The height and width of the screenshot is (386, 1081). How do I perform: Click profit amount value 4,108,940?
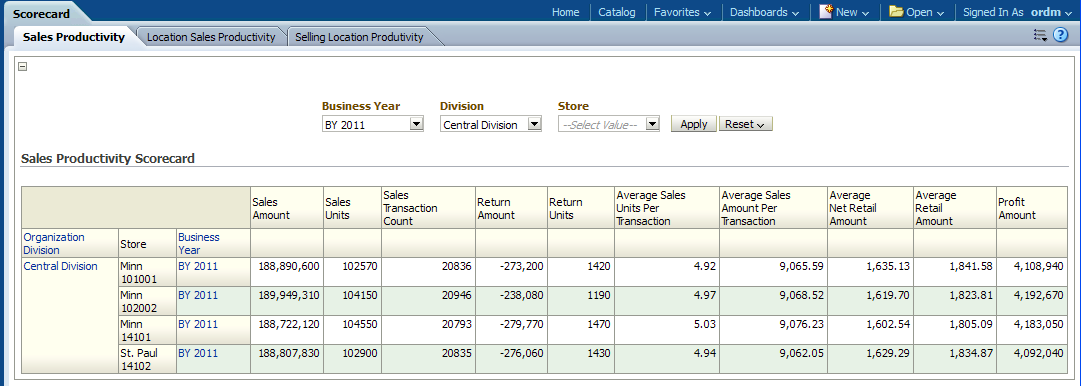click(1039, 266)
